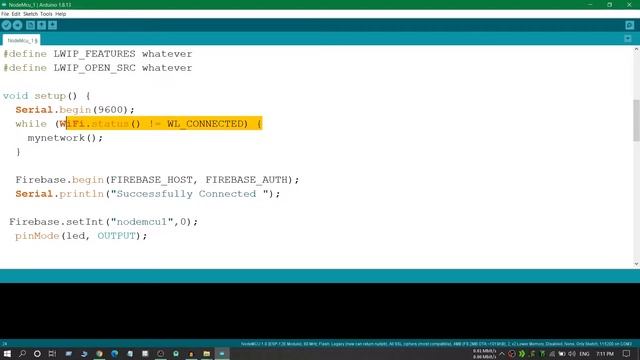This screenshot has height=360, width=640.
Task: Click the editor scroll-down arrow
Action: pyautogui.click(x=636, y=264)
